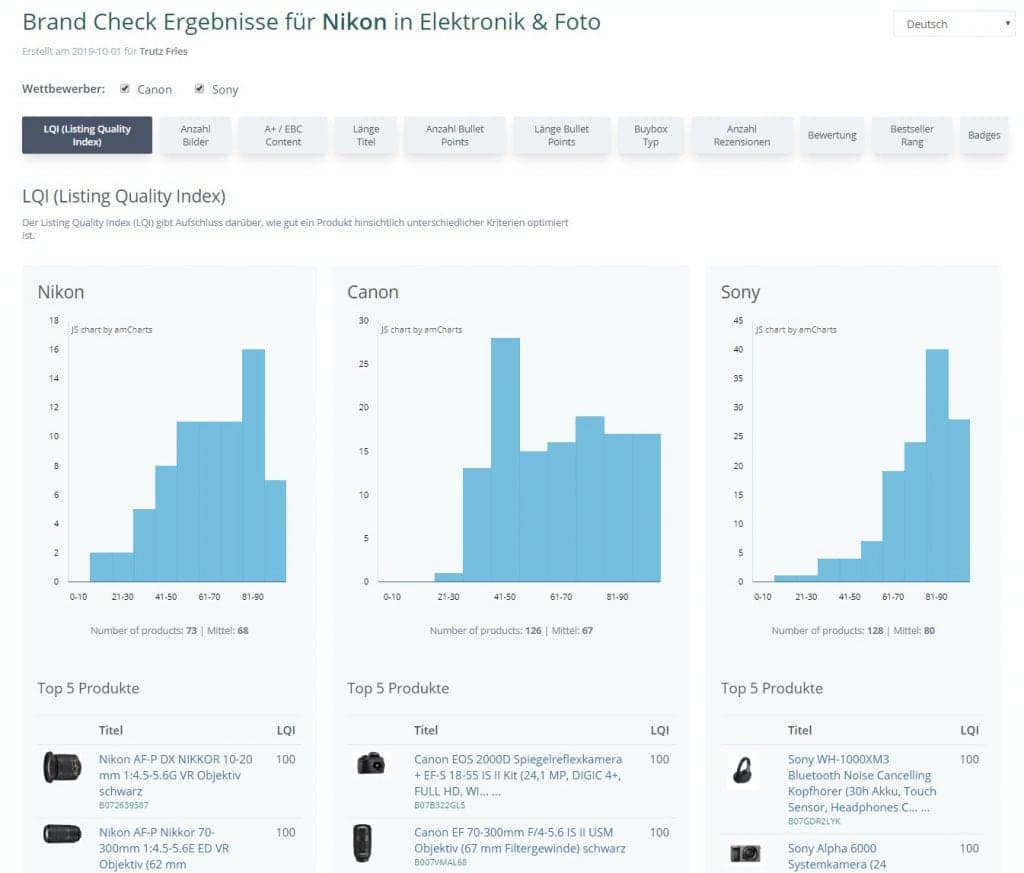Open the Deutsch language dropdown

coord(953,24)
